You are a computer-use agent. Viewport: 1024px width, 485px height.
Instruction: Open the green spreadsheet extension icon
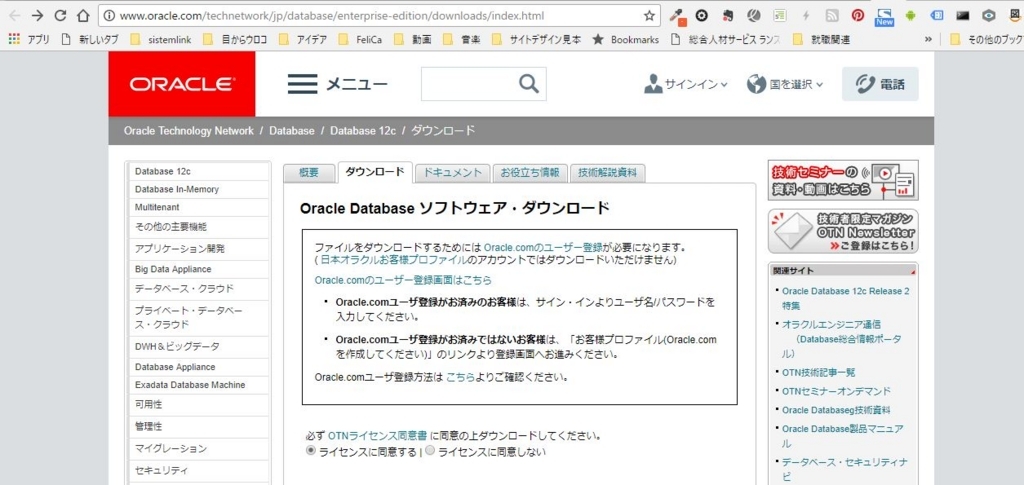point(780,16)
